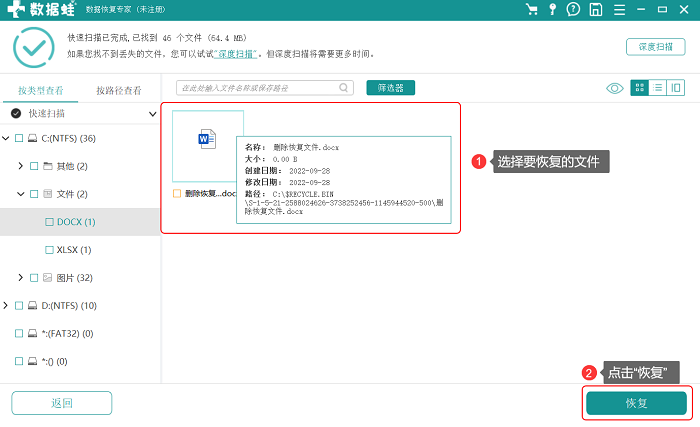Click the 深度扫描 hyperlink in the message
This screenshot has height=427, width=700.
tap(236, 54)
